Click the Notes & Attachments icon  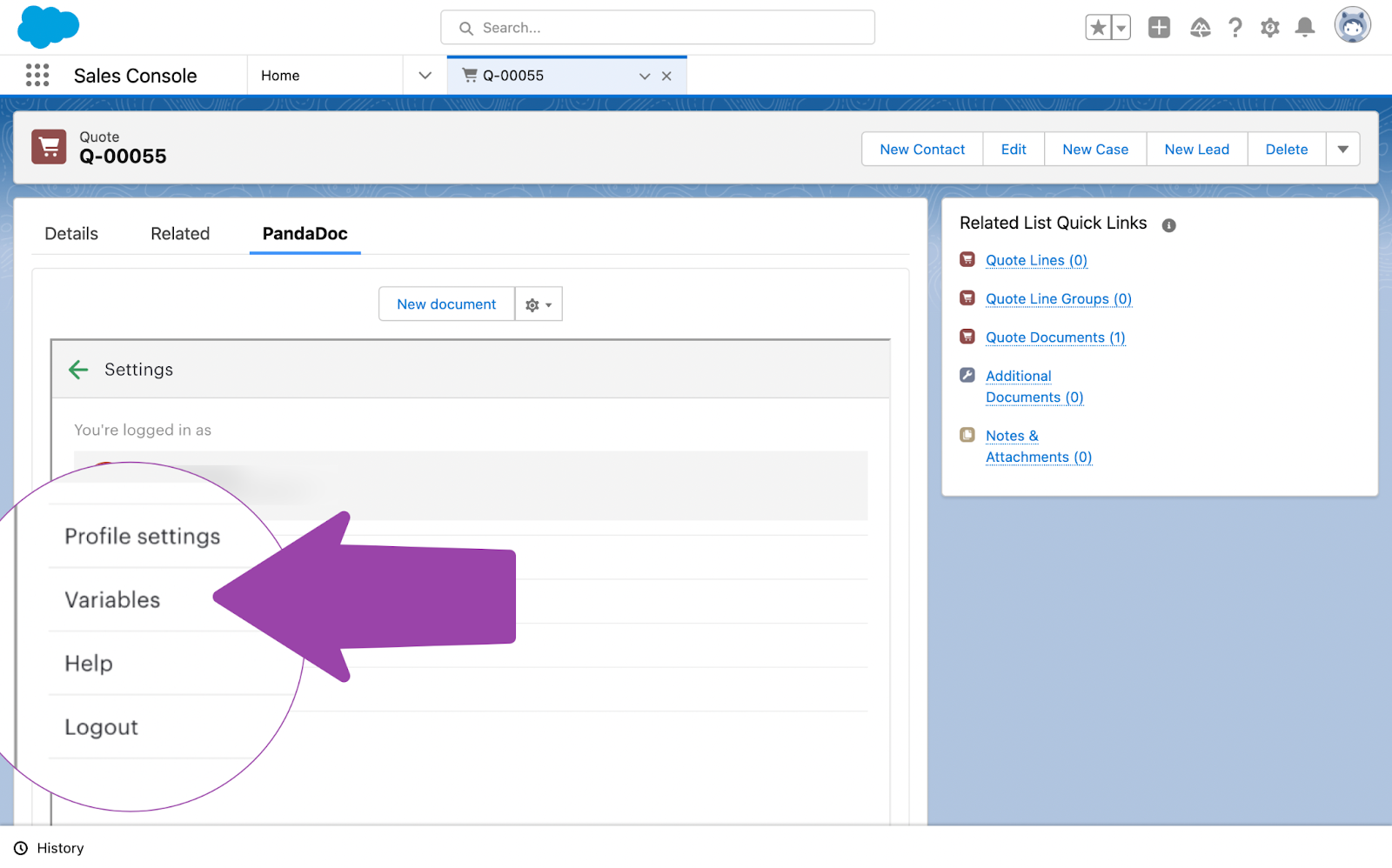[x=967, y=435]
